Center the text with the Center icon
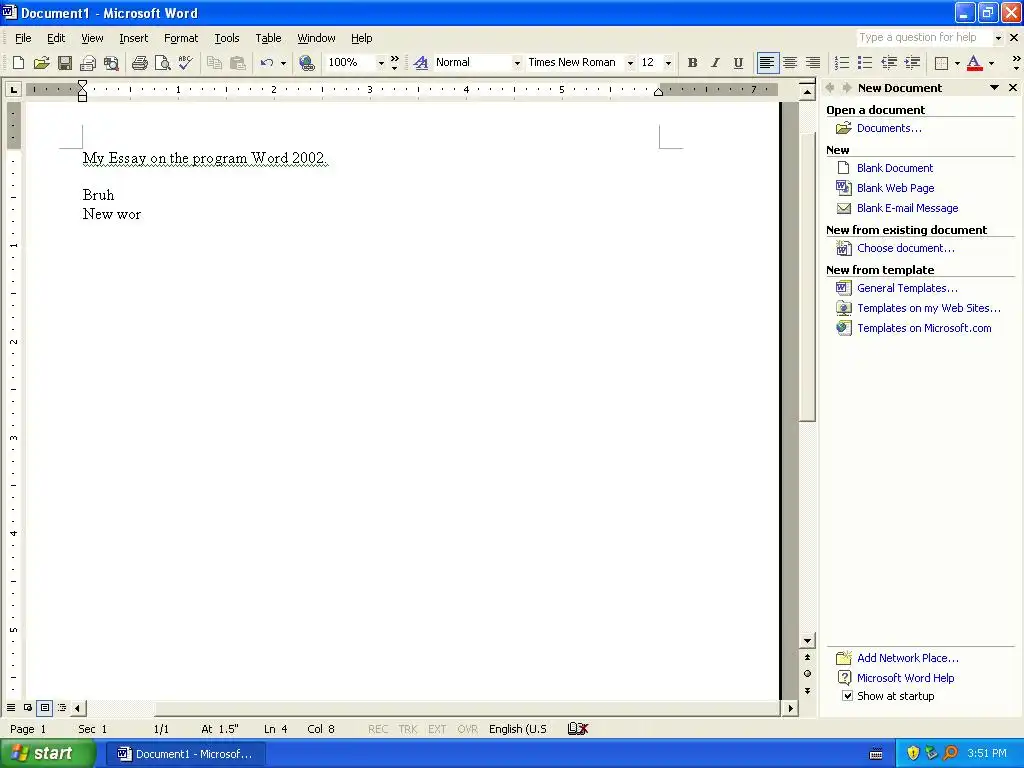Viewport: 1024px width, 768px height. [x=790, y=63]
